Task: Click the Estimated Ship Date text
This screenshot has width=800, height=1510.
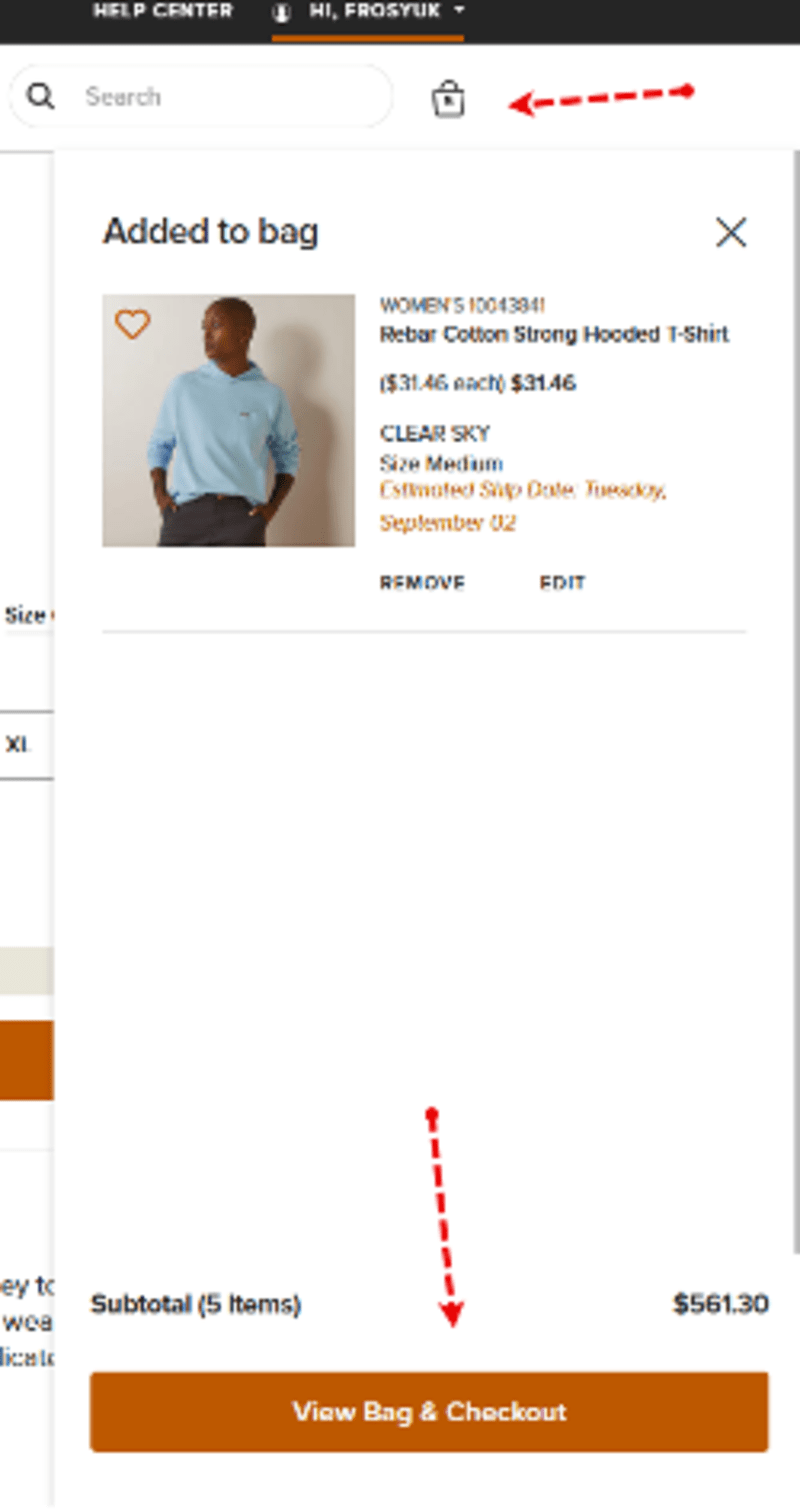Action: (522, 506)
